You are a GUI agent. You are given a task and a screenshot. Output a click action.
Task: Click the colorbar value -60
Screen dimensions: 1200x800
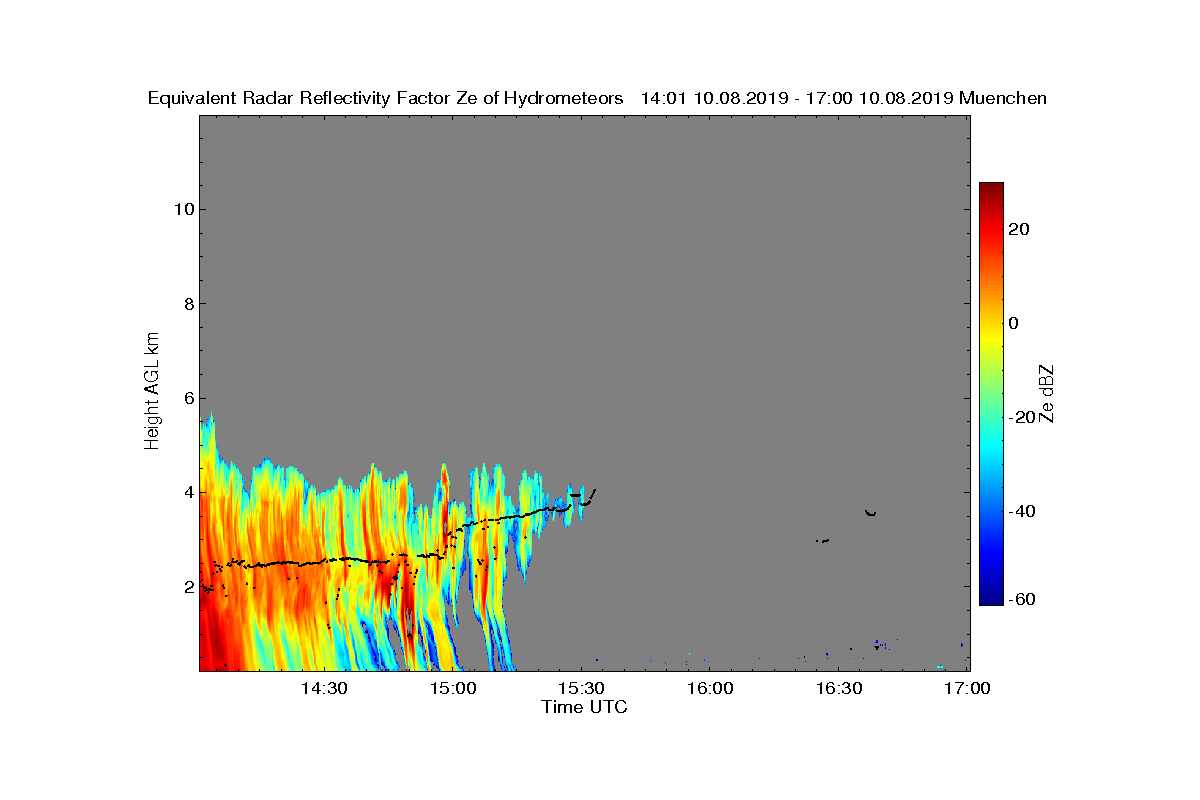pyautogui.click(x=1019, y=599)
